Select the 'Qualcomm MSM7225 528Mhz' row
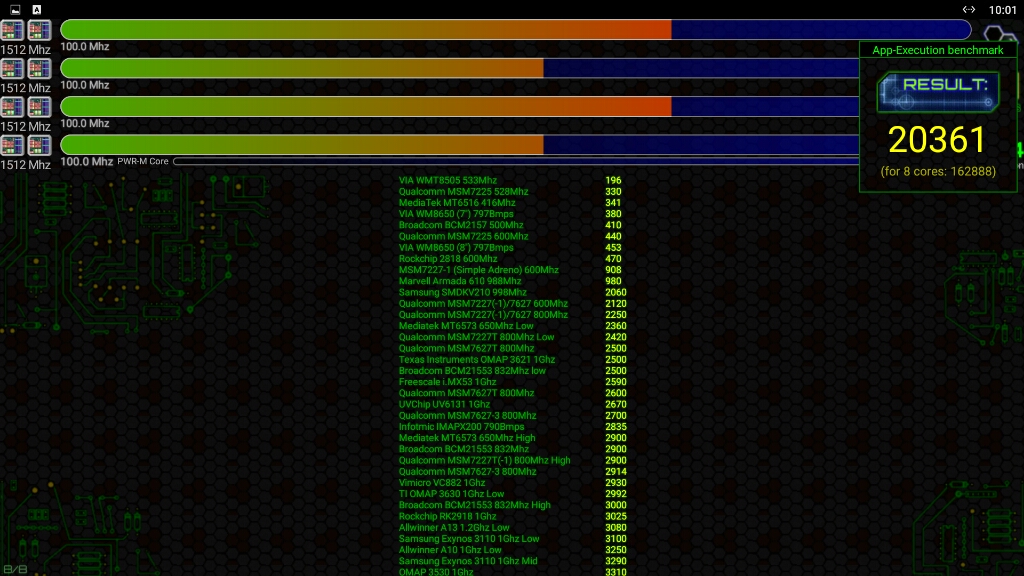1024x576 pixels. (x=513, y=191)
